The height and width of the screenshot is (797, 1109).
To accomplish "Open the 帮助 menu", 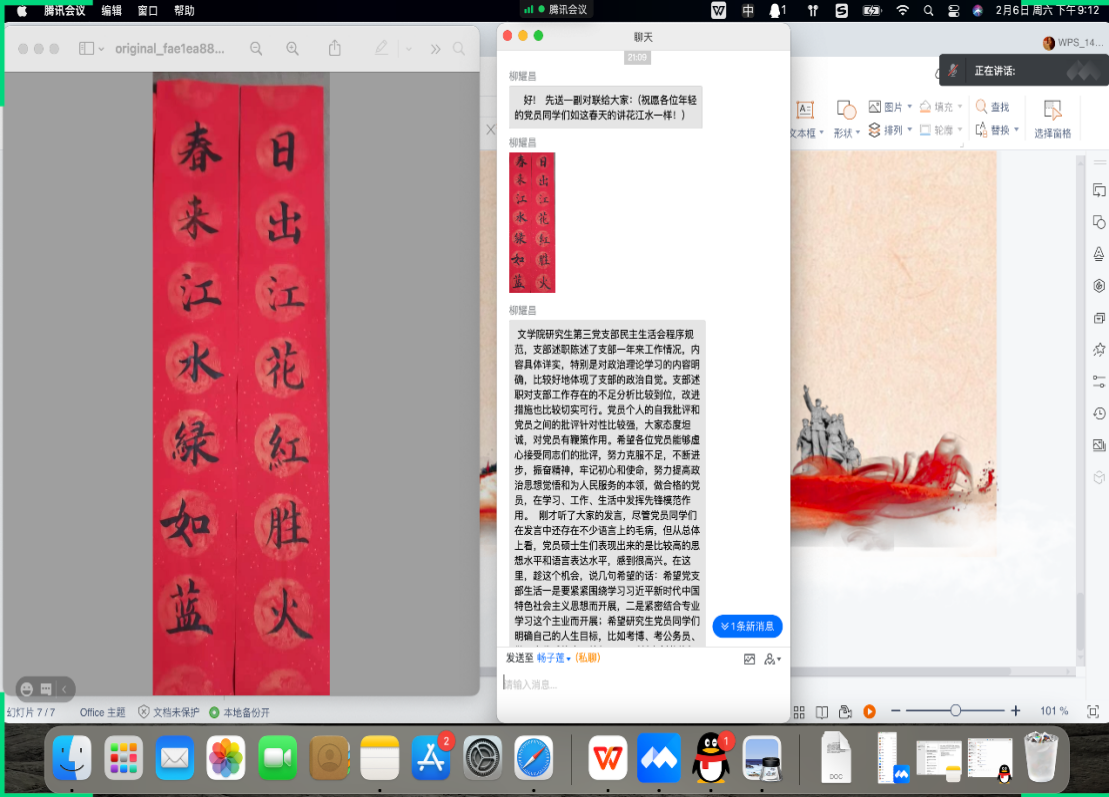I will (x=184, y=11).
